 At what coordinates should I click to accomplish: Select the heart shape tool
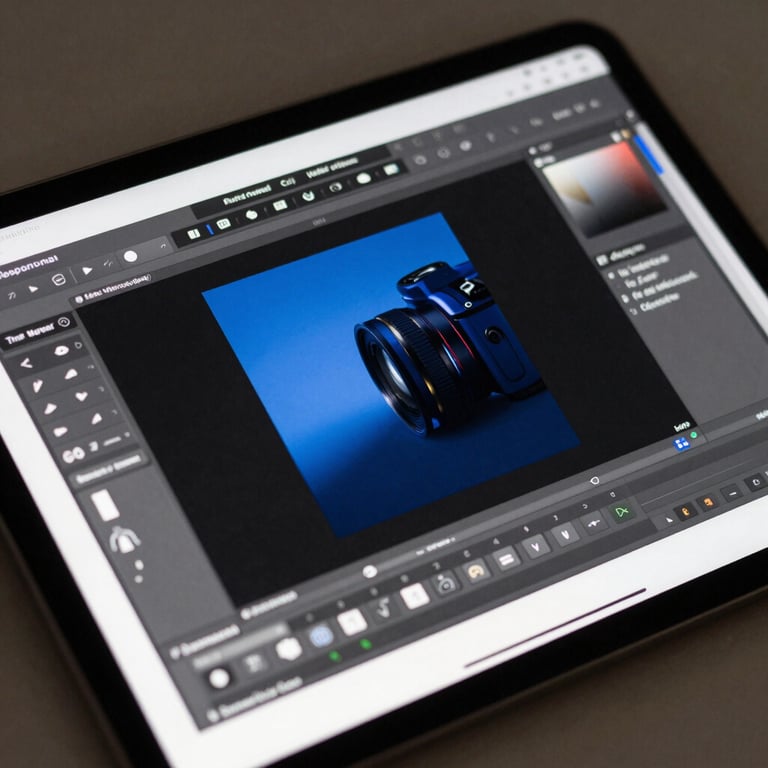[81, 396]
